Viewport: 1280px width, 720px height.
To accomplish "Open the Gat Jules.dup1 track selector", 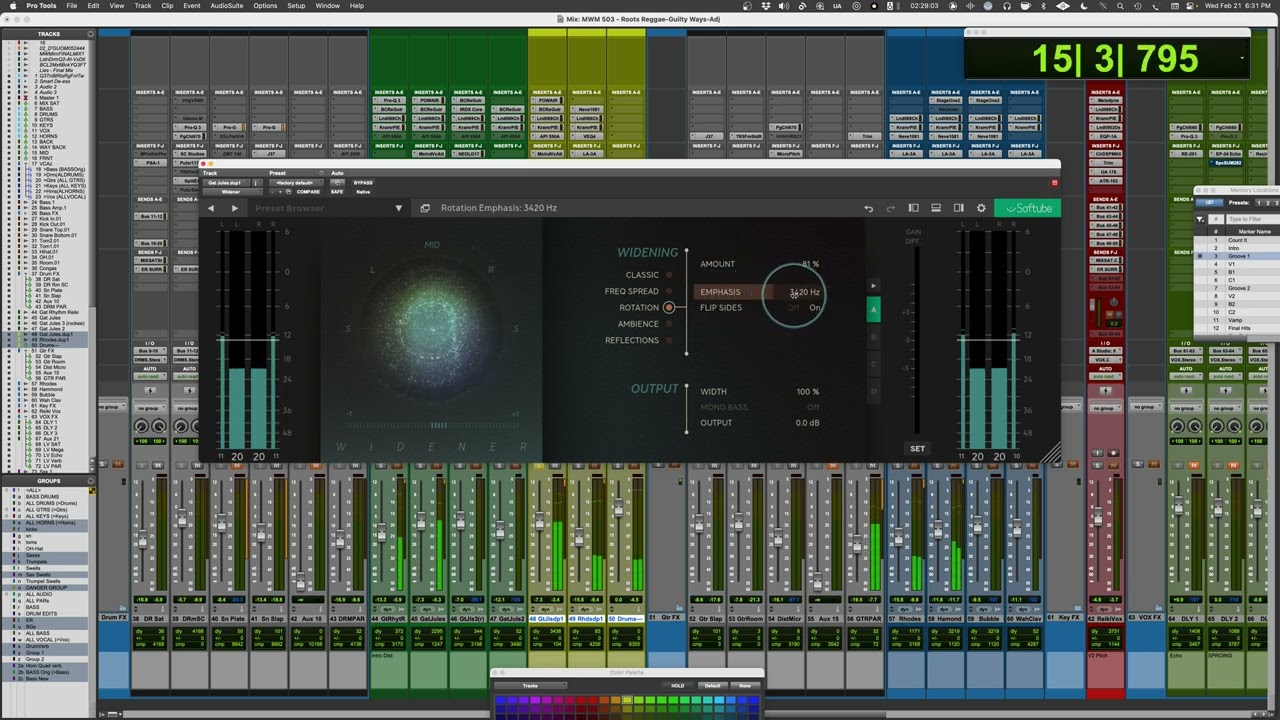I will coord(228,183).
